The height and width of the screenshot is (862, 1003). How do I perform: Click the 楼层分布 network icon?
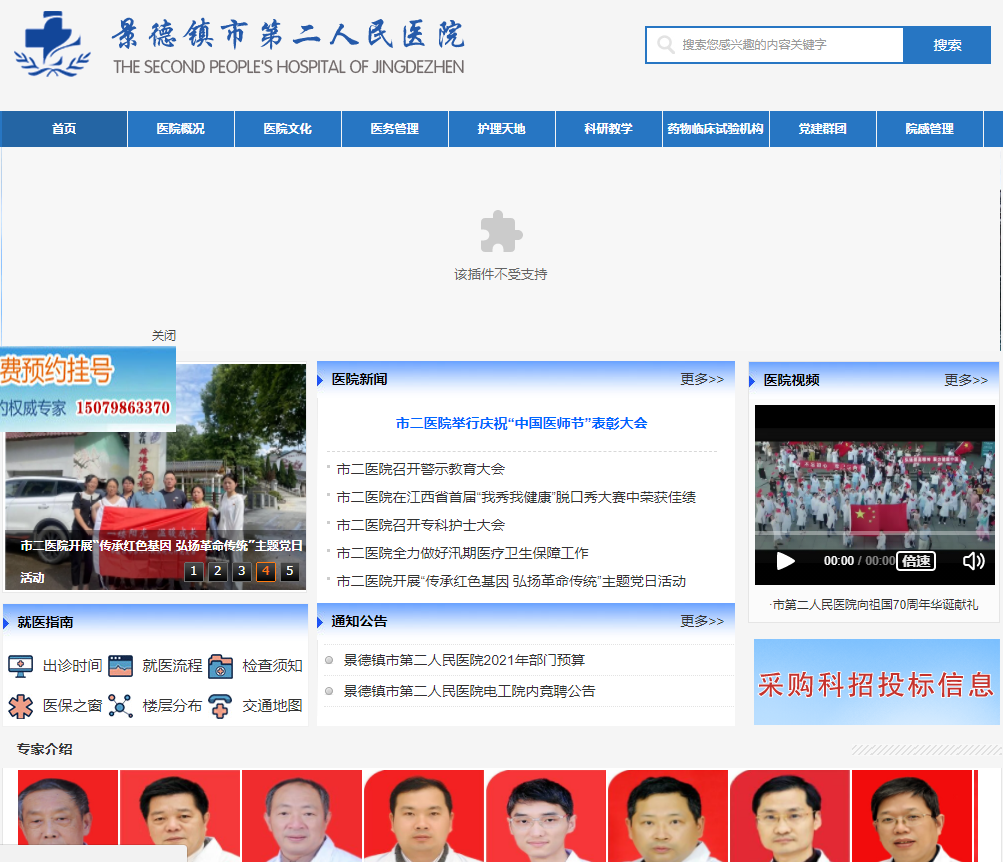point(120,706)
